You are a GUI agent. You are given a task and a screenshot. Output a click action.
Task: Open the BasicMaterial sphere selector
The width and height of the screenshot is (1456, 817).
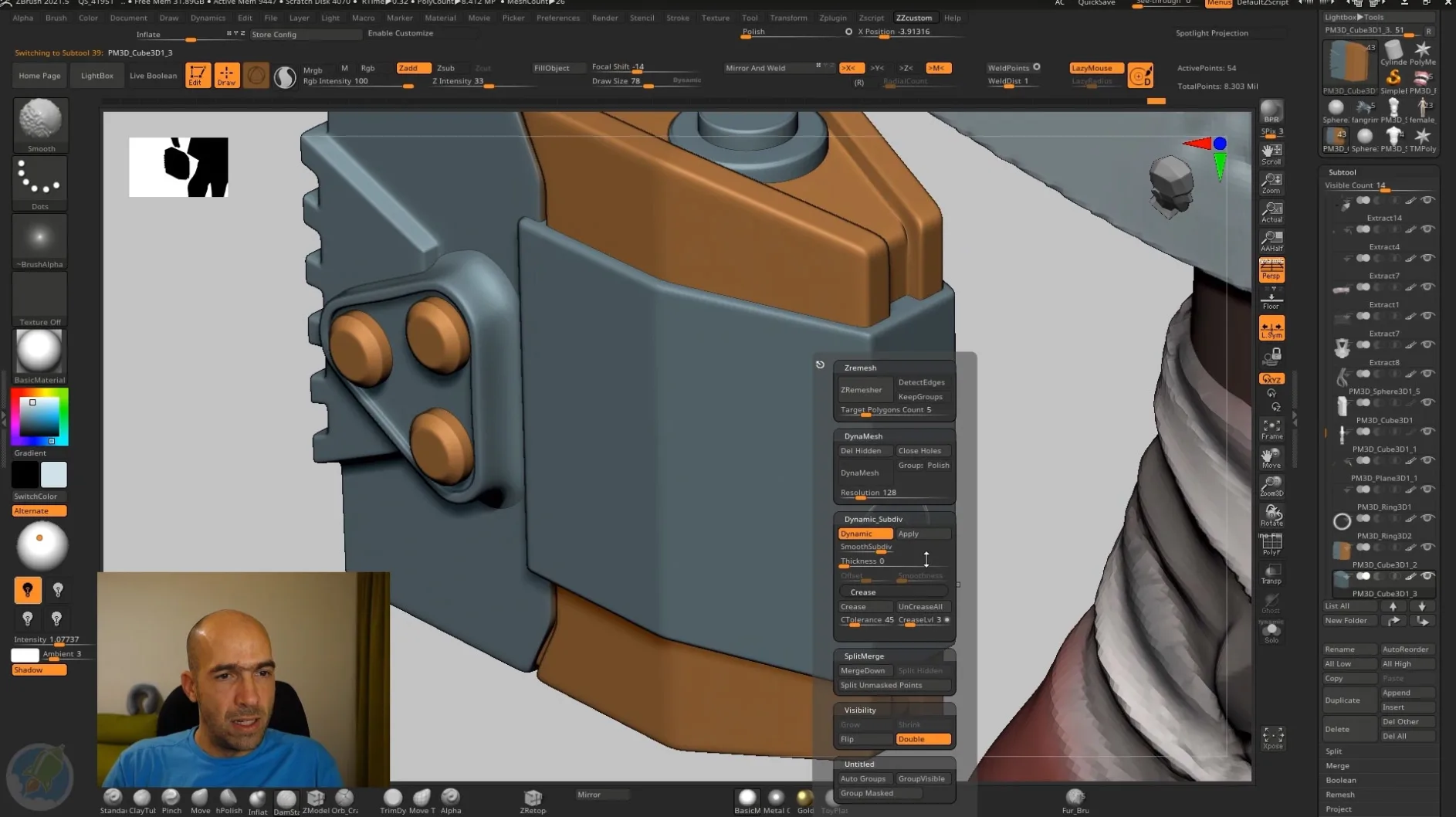[40, 357]
